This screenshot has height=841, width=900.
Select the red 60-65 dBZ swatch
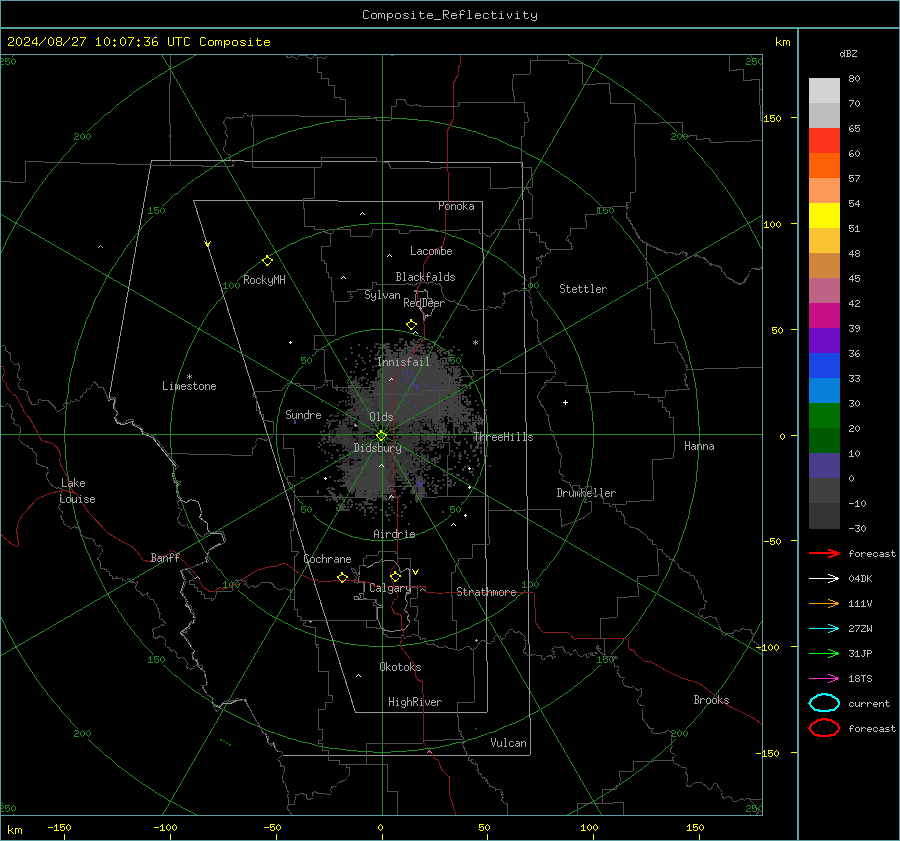[824, 140]
